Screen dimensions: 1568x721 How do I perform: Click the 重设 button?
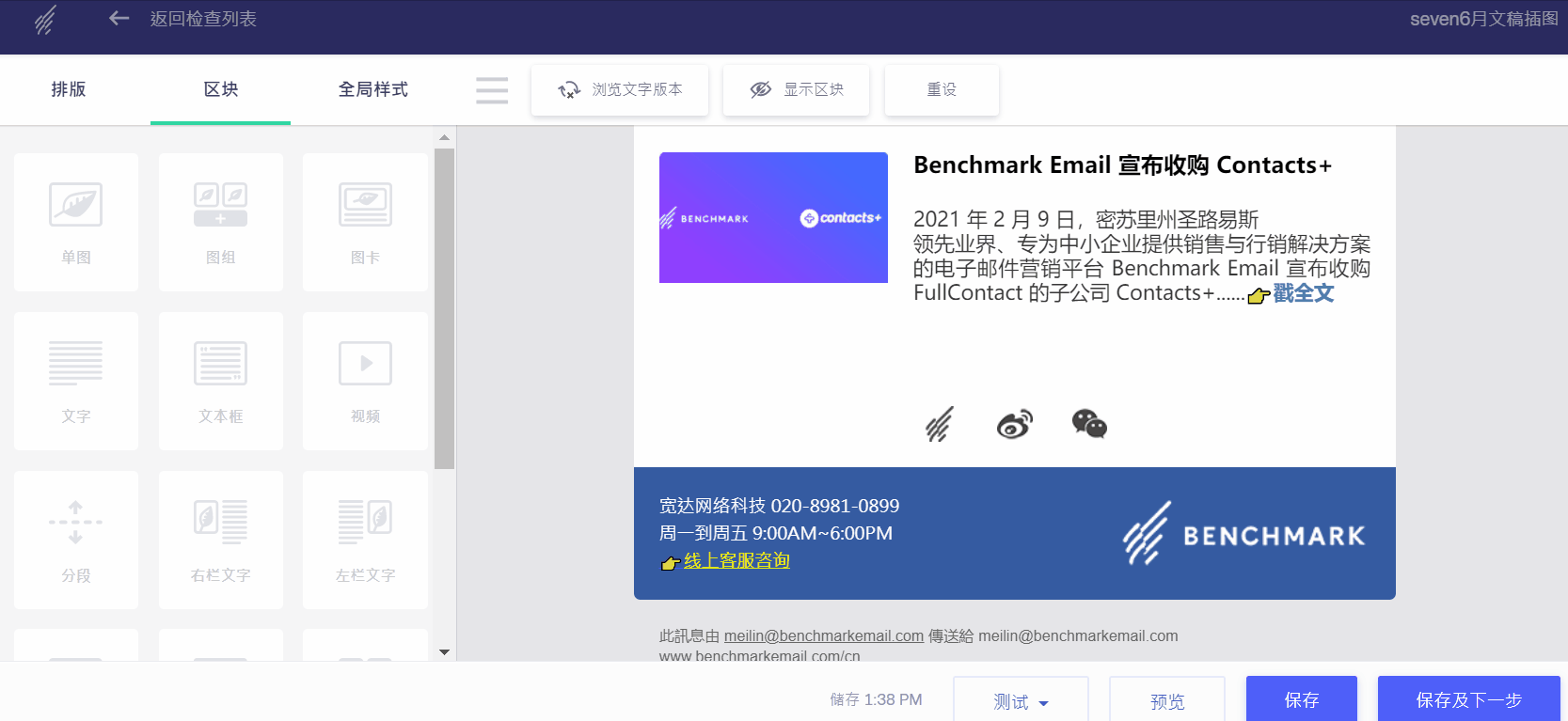[x=942, y=90]
